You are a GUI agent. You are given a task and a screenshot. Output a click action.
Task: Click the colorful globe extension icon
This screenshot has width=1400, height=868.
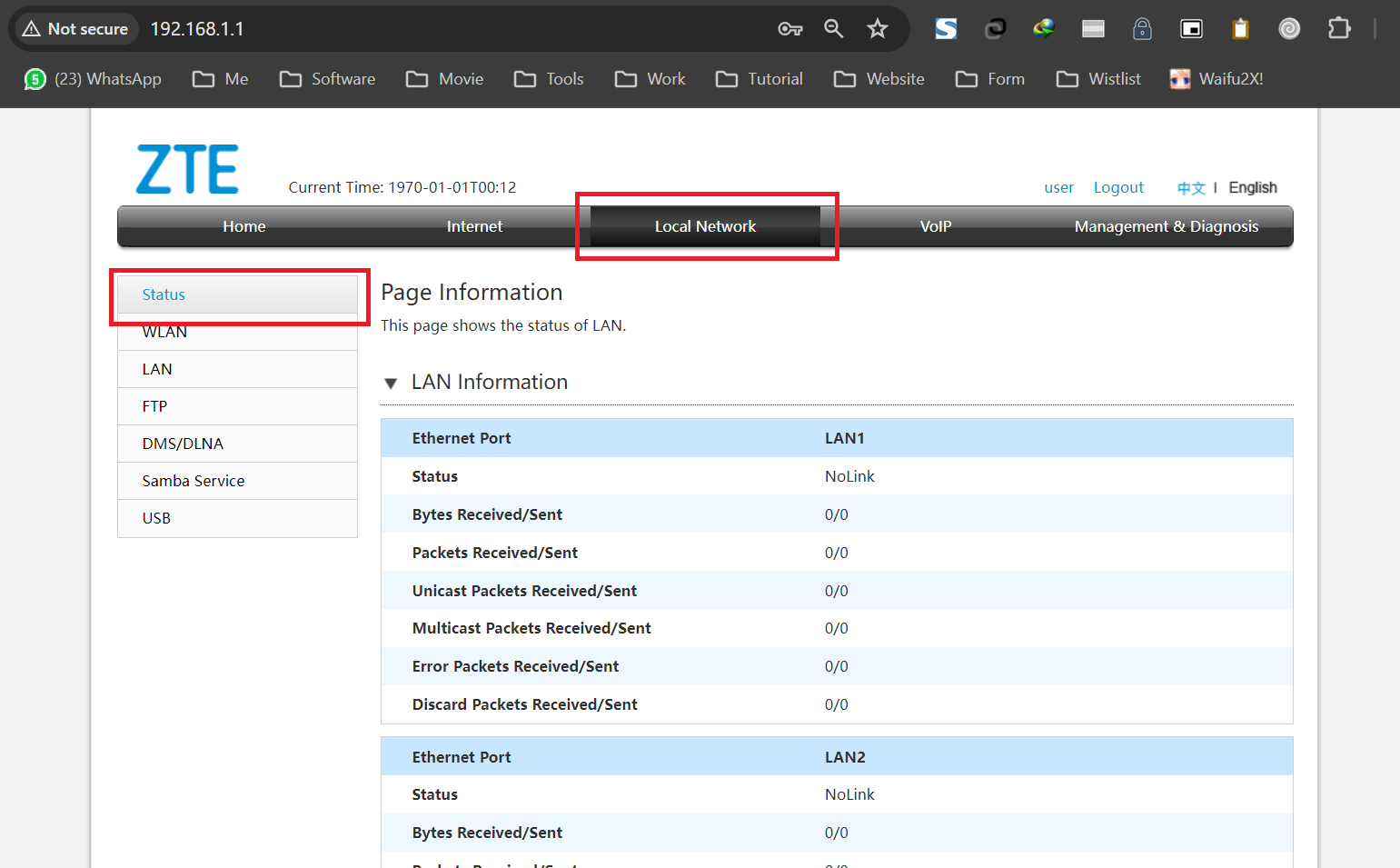(1044, 29)
